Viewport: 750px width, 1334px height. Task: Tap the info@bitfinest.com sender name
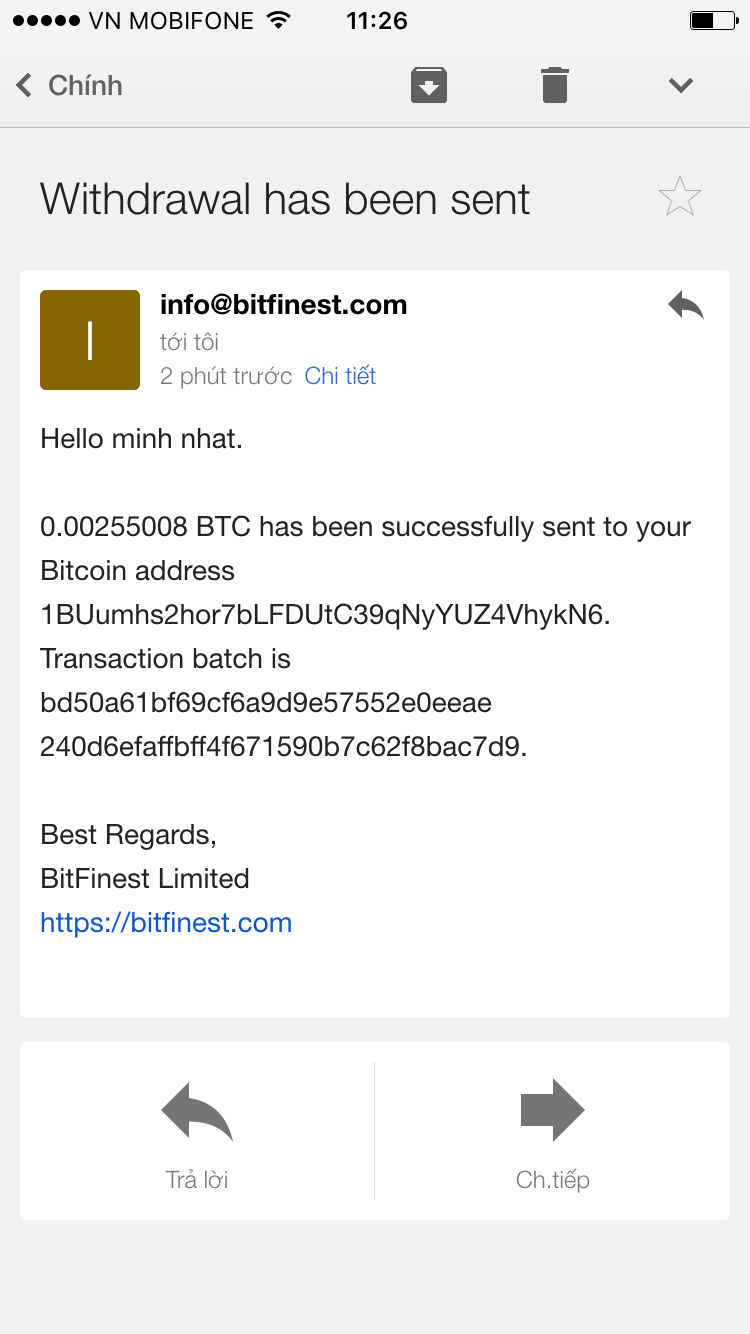284,305
